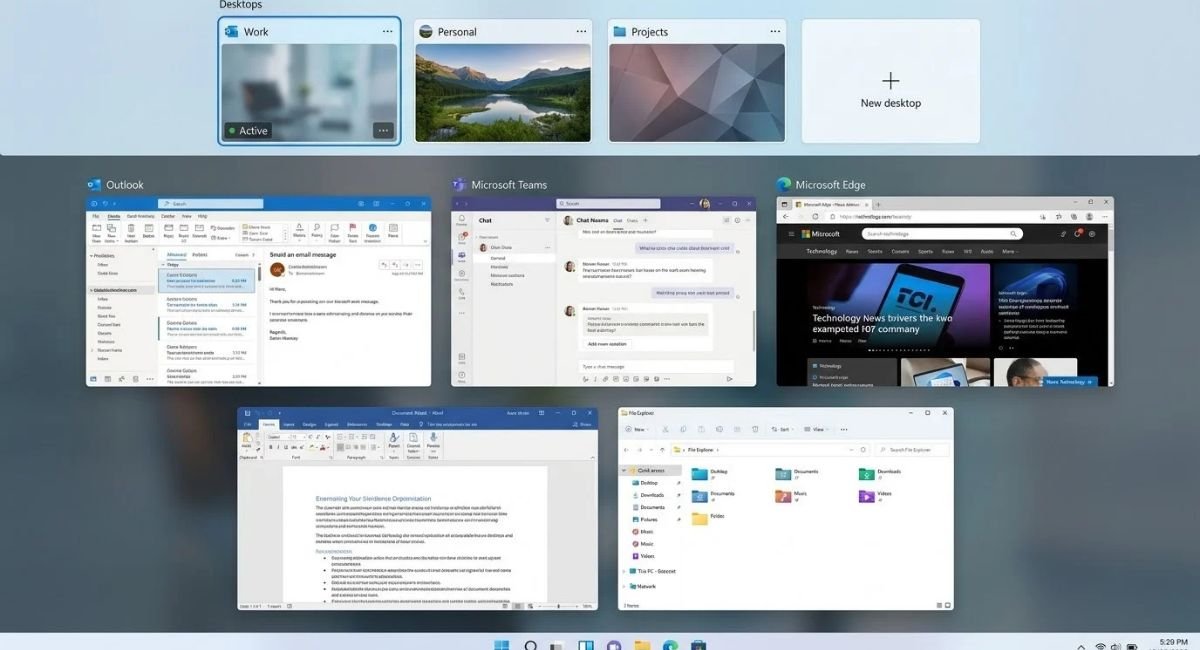Open the filter icon in Teams Chat panel
This screenshot has width=1200, height=650.
pos(547,220)
